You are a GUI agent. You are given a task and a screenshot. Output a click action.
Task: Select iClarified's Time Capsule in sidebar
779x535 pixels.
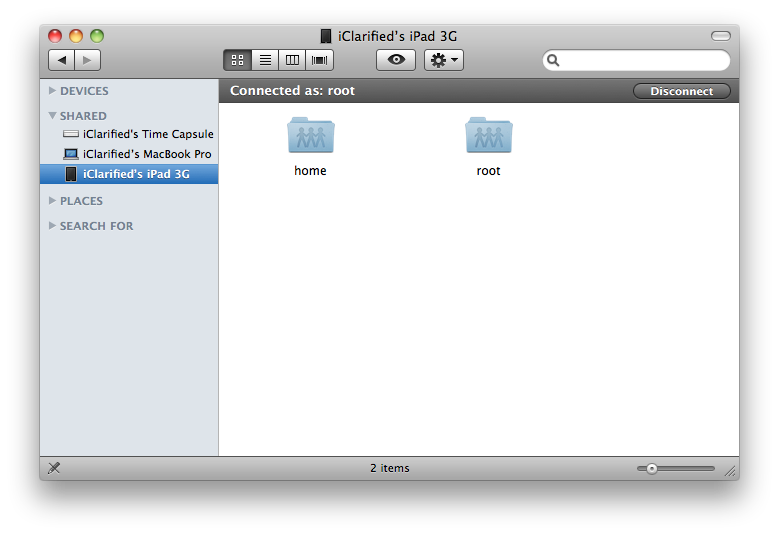pos(129,134)
